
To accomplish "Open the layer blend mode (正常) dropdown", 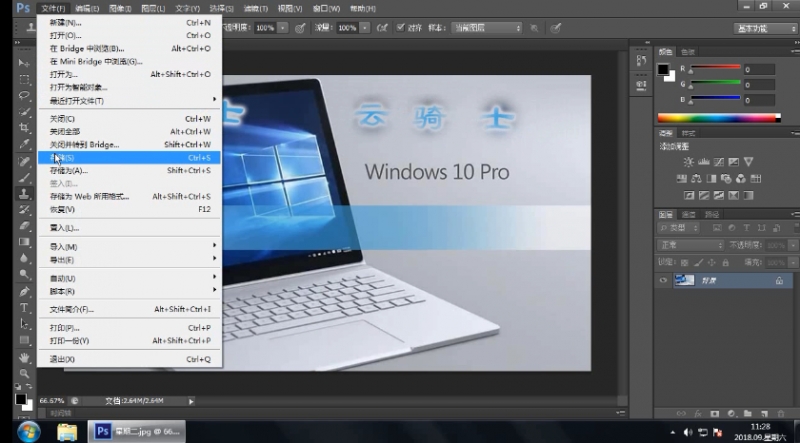I will [x=690, y=245].
